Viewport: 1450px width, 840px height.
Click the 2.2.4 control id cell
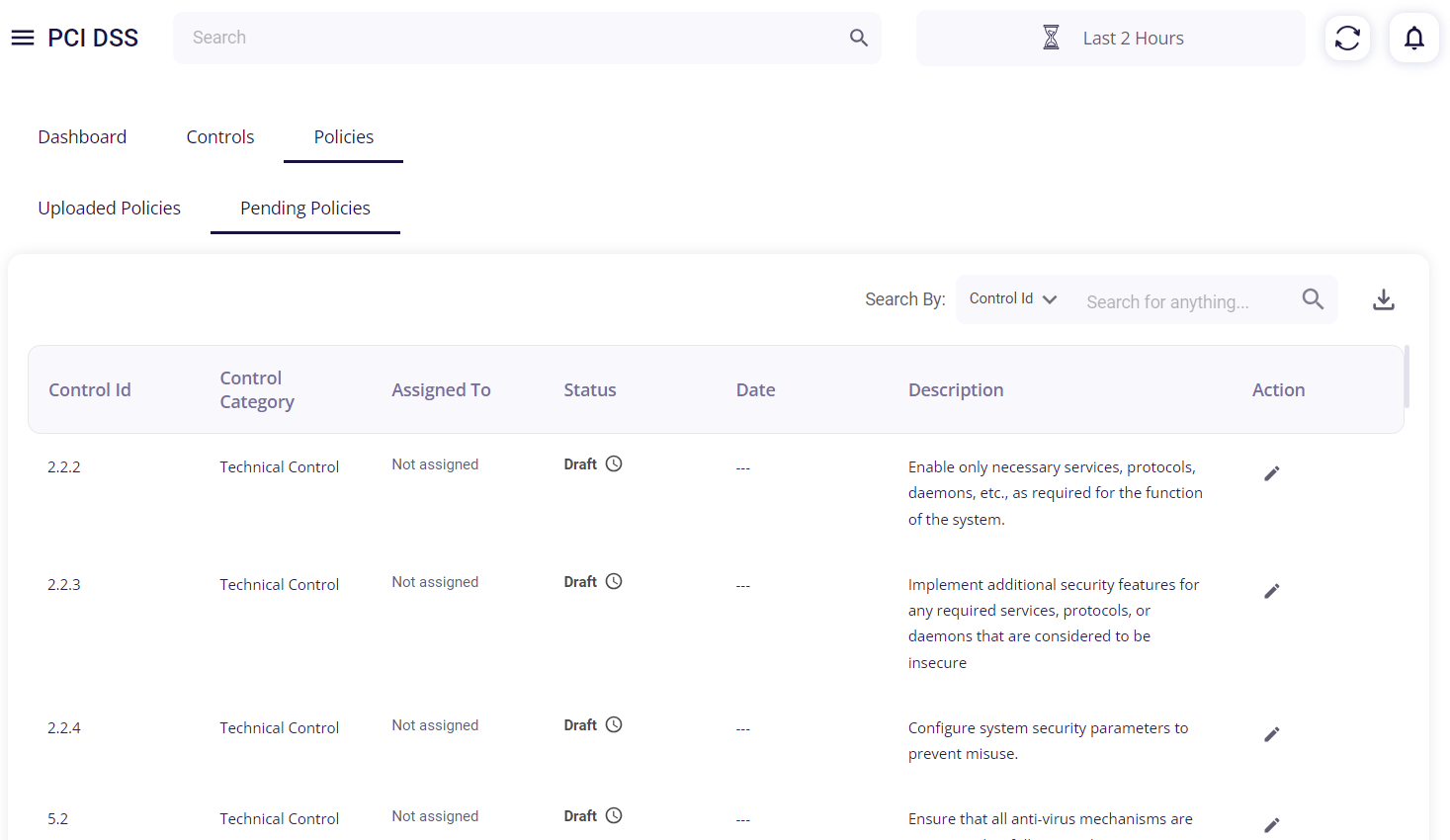[64, 728]
